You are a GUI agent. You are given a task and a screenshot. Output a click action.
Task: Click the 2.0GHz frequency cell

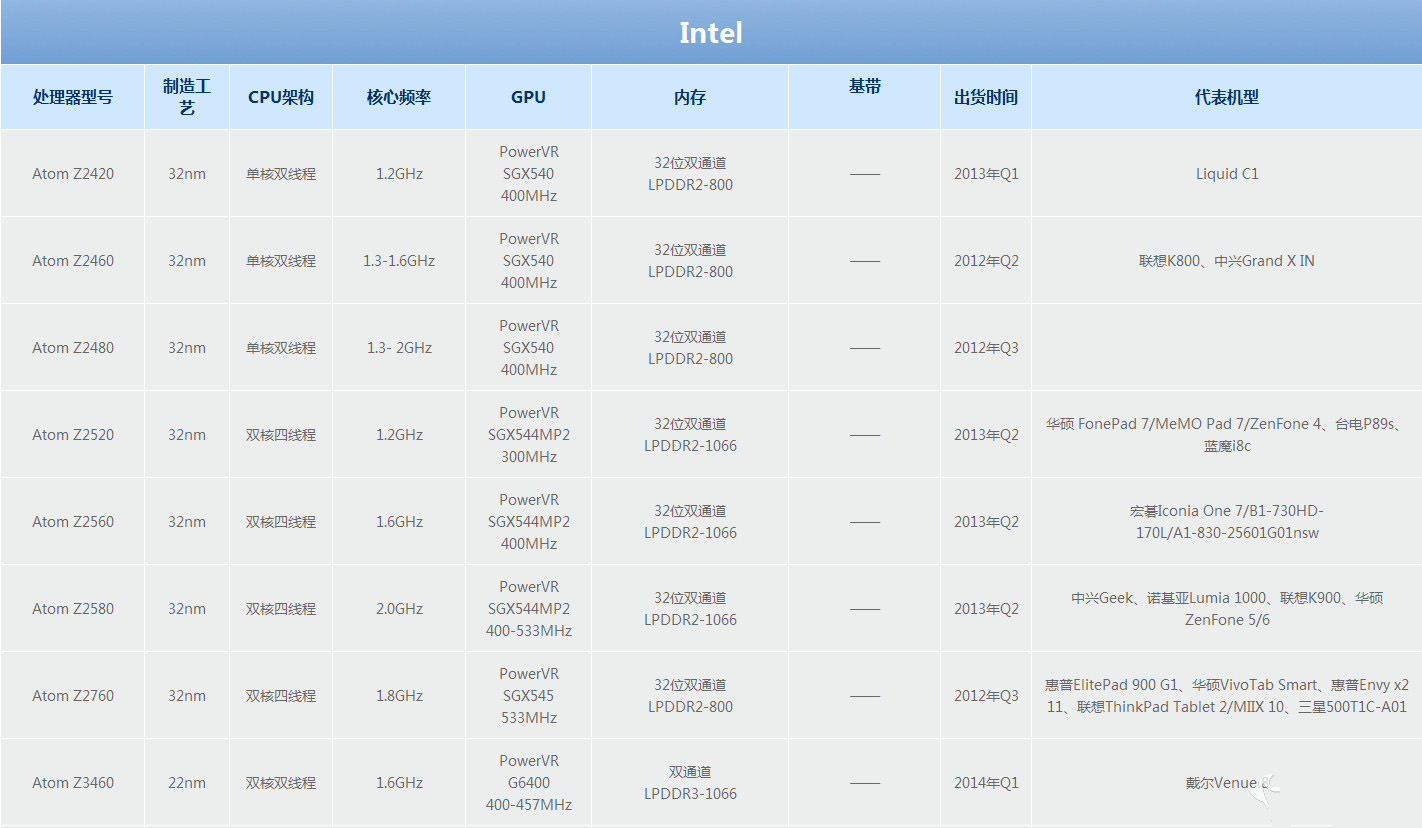[x=399, y=609]
